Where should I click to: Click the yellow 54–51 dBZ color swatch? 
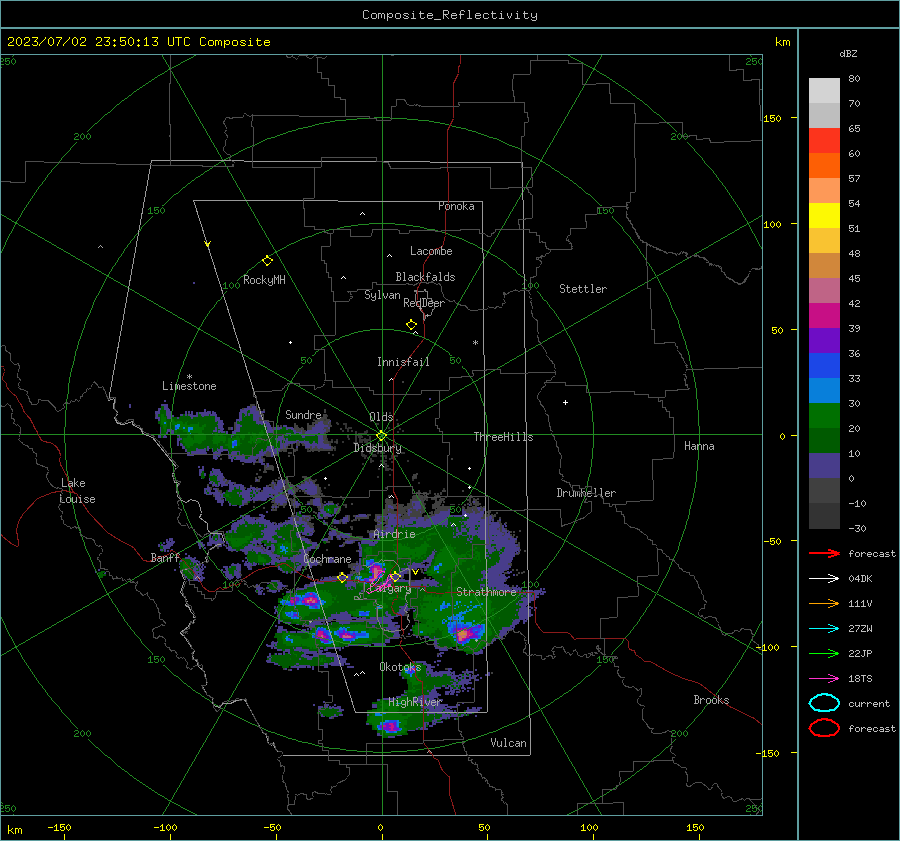824,215
